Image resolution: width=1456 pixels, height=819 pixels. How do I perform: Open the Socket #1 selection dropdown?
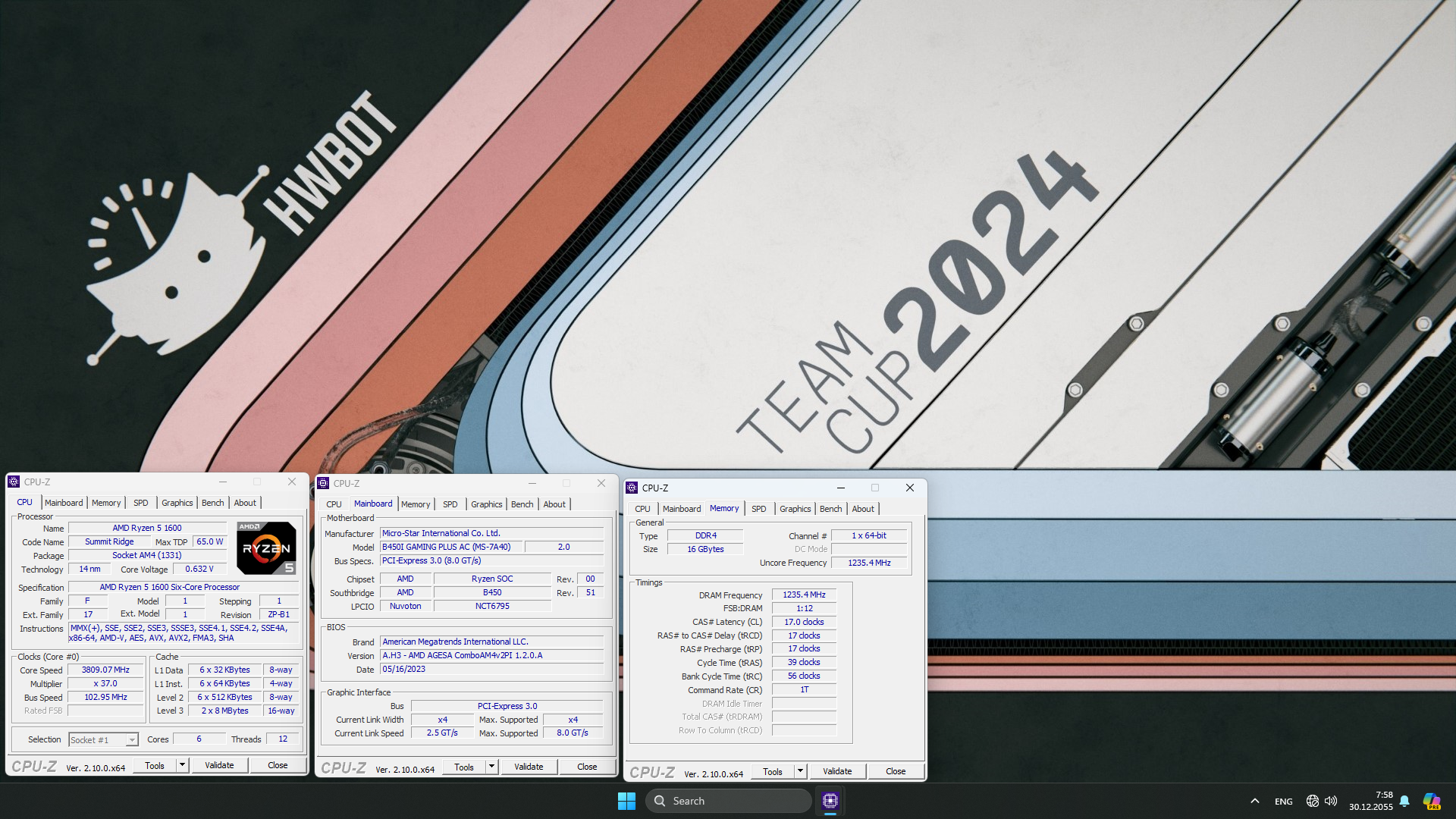103,739
